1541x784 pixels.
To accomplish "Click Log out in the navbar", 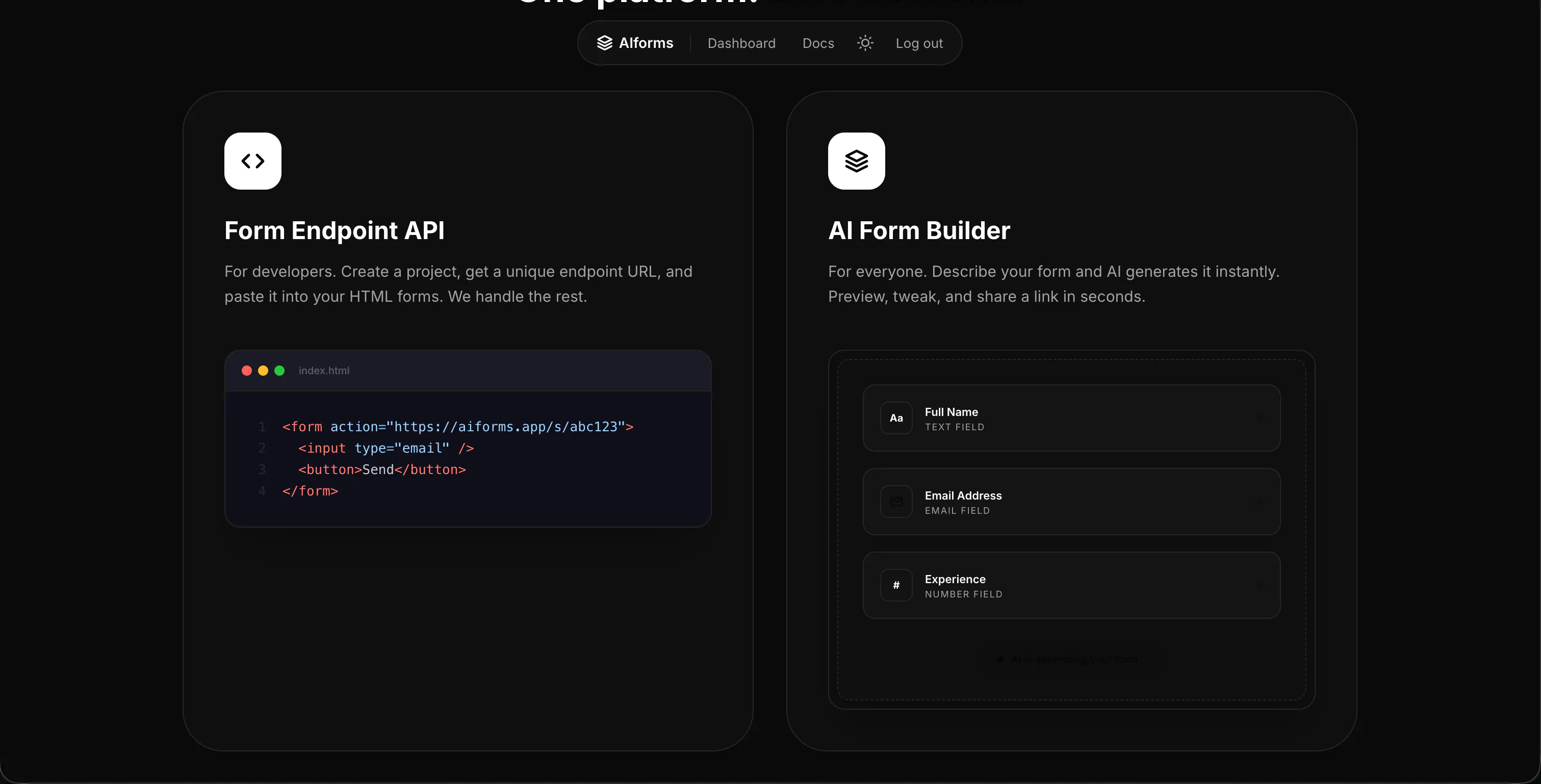I will (919, 43).
